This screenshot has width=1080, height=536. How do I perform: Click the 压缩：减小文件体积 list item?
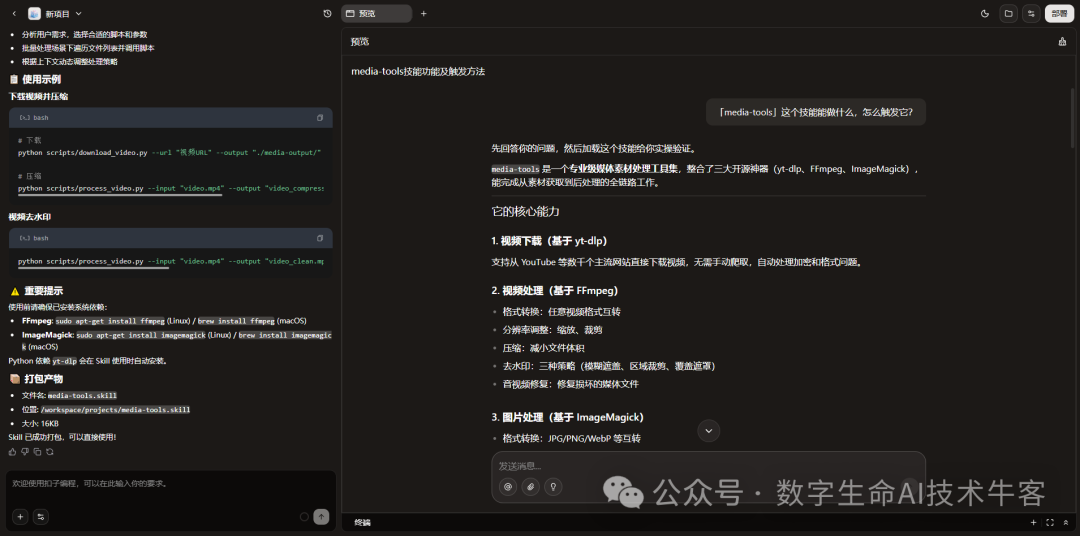[543, 348]
